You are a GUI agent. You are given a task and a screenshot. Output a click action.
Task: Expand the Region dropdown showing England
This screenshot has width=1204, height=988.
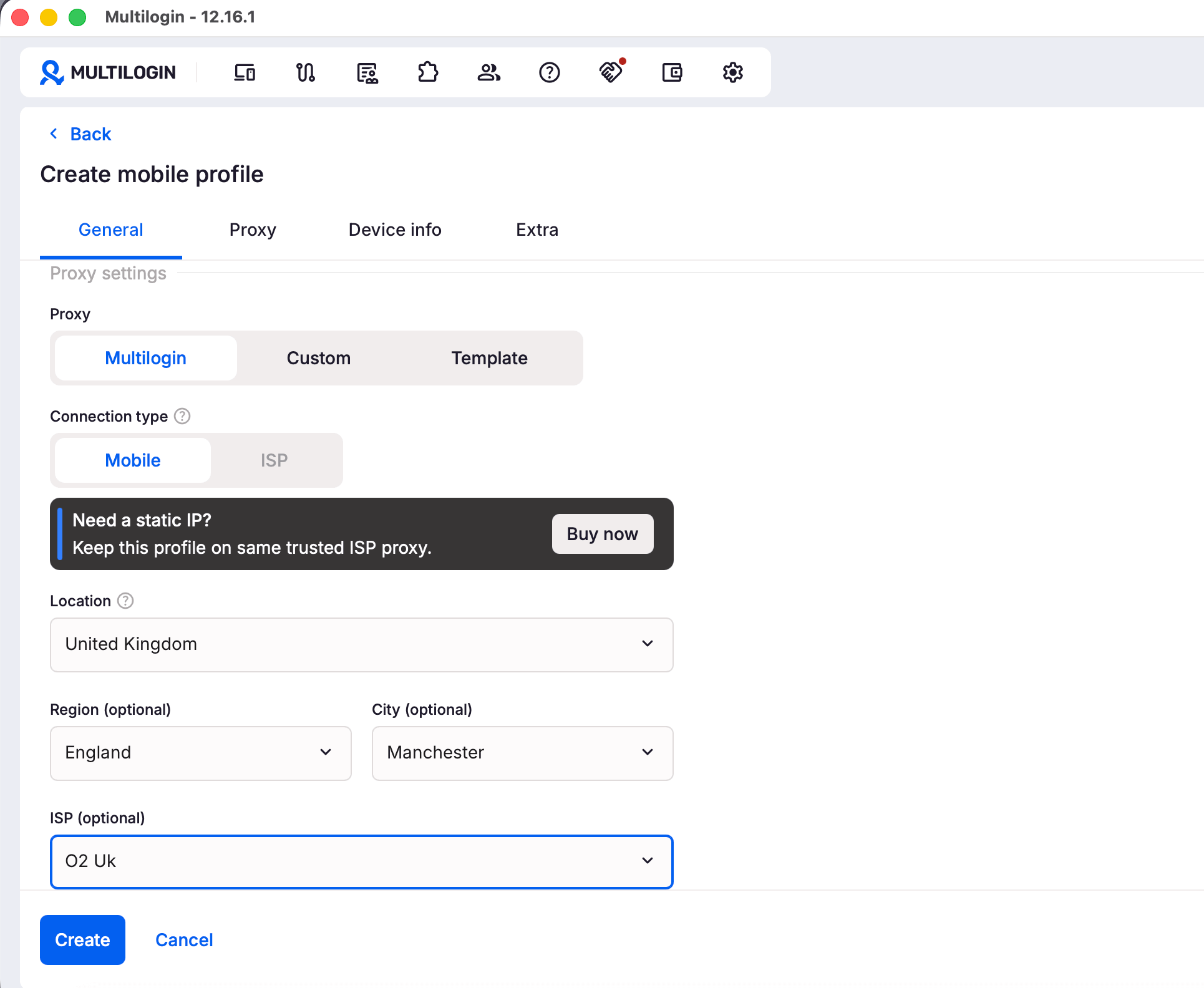point(201,753)
